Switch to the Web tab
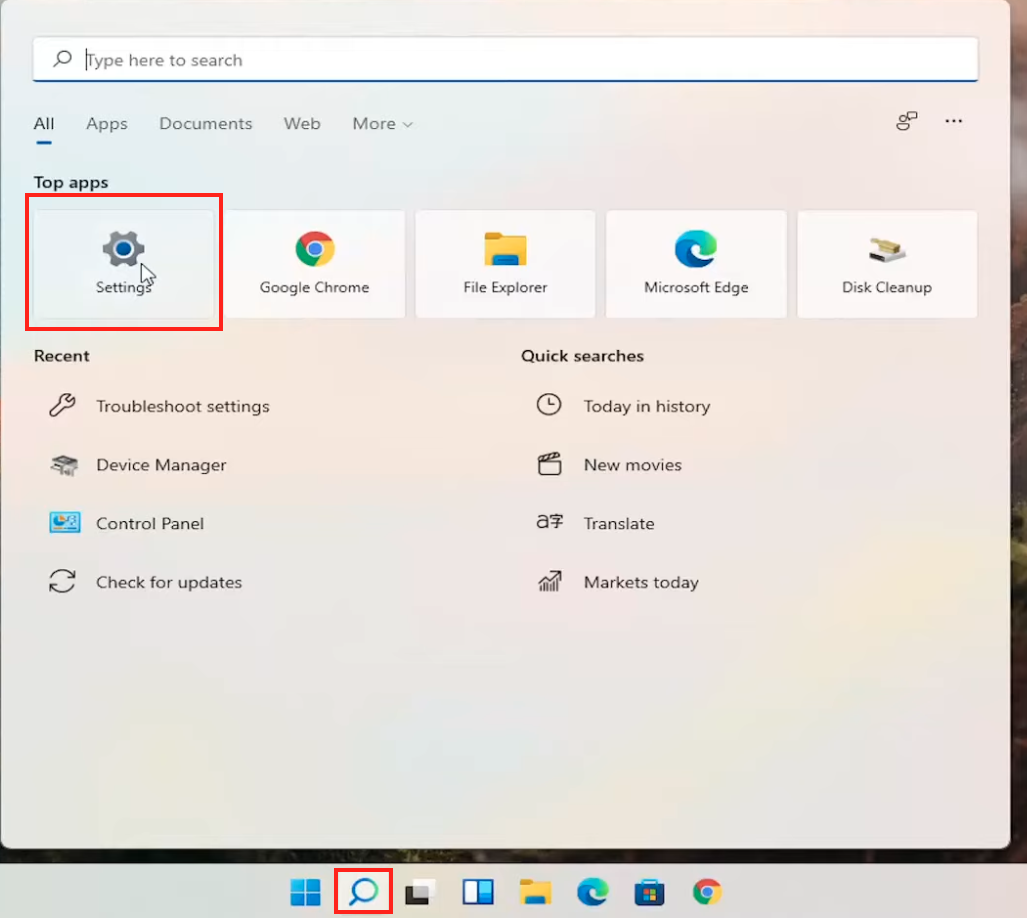This screenshot has width=1027, height=918. pyautogui.click(x=302, y=124)
